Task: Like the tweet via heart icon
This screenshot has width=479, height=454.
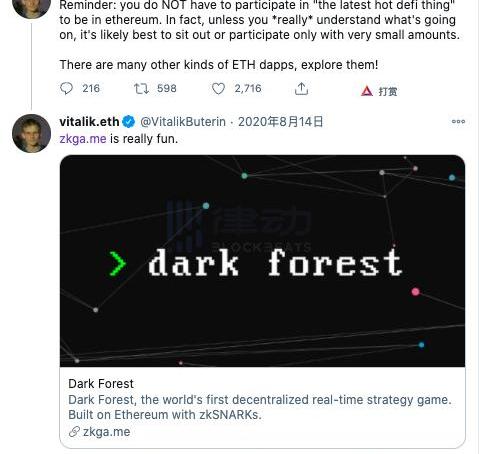Action: point(218,89)
